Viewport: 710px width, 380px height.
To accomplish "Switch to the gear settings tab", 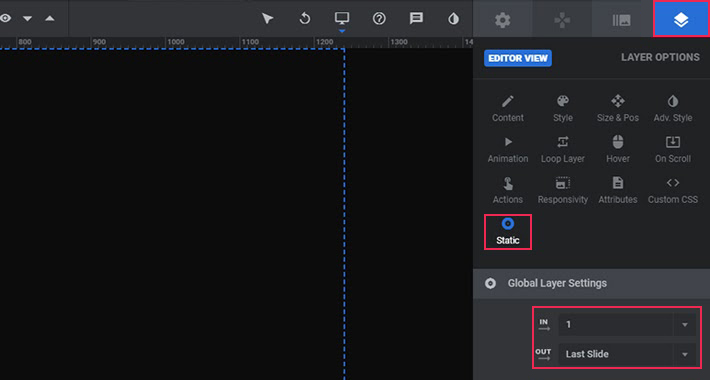I will (x=503, y=20).
